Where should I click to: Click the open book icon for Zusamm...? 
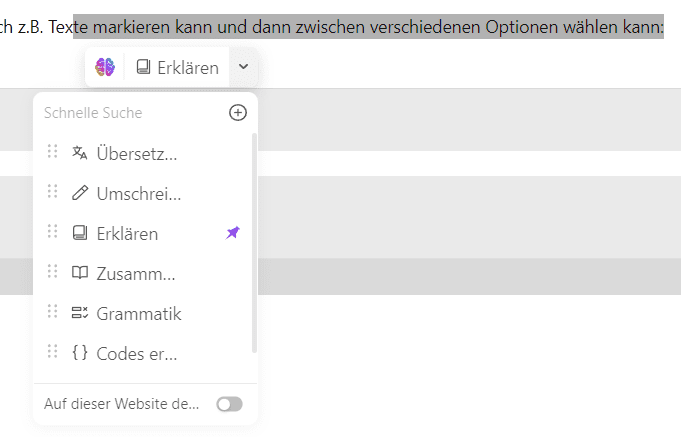click(79, 273)
